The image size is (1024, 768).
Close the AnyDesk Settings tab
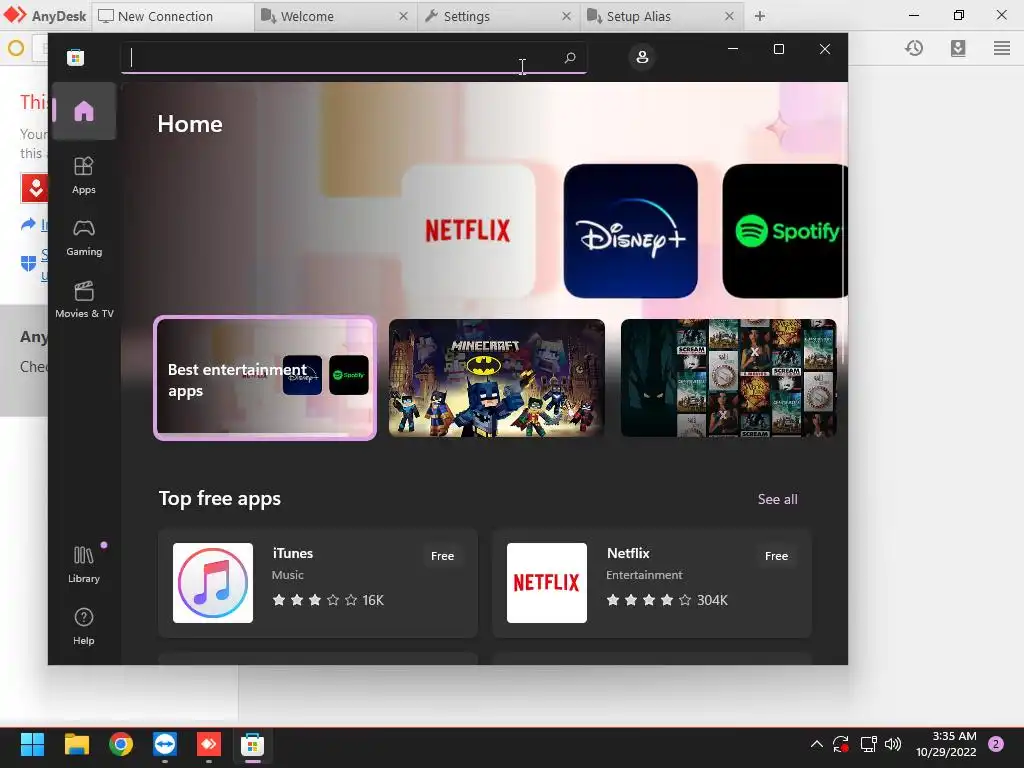[x=566, y=16]
